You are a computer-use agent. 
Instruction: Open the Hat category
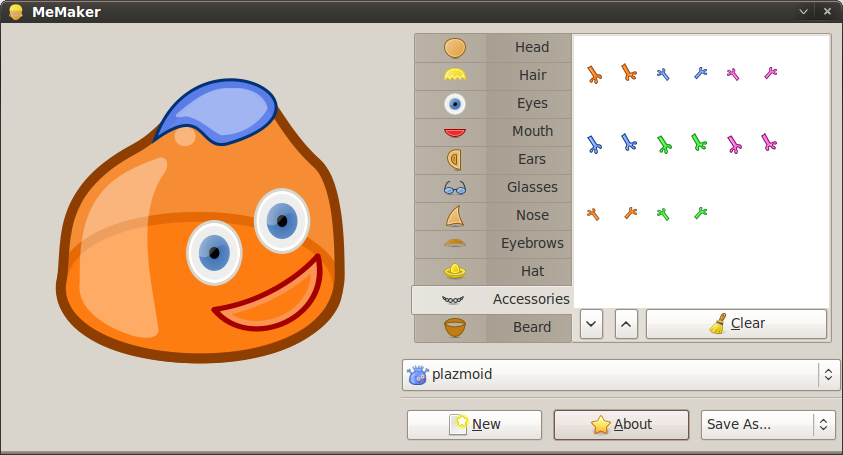[493, 271]
